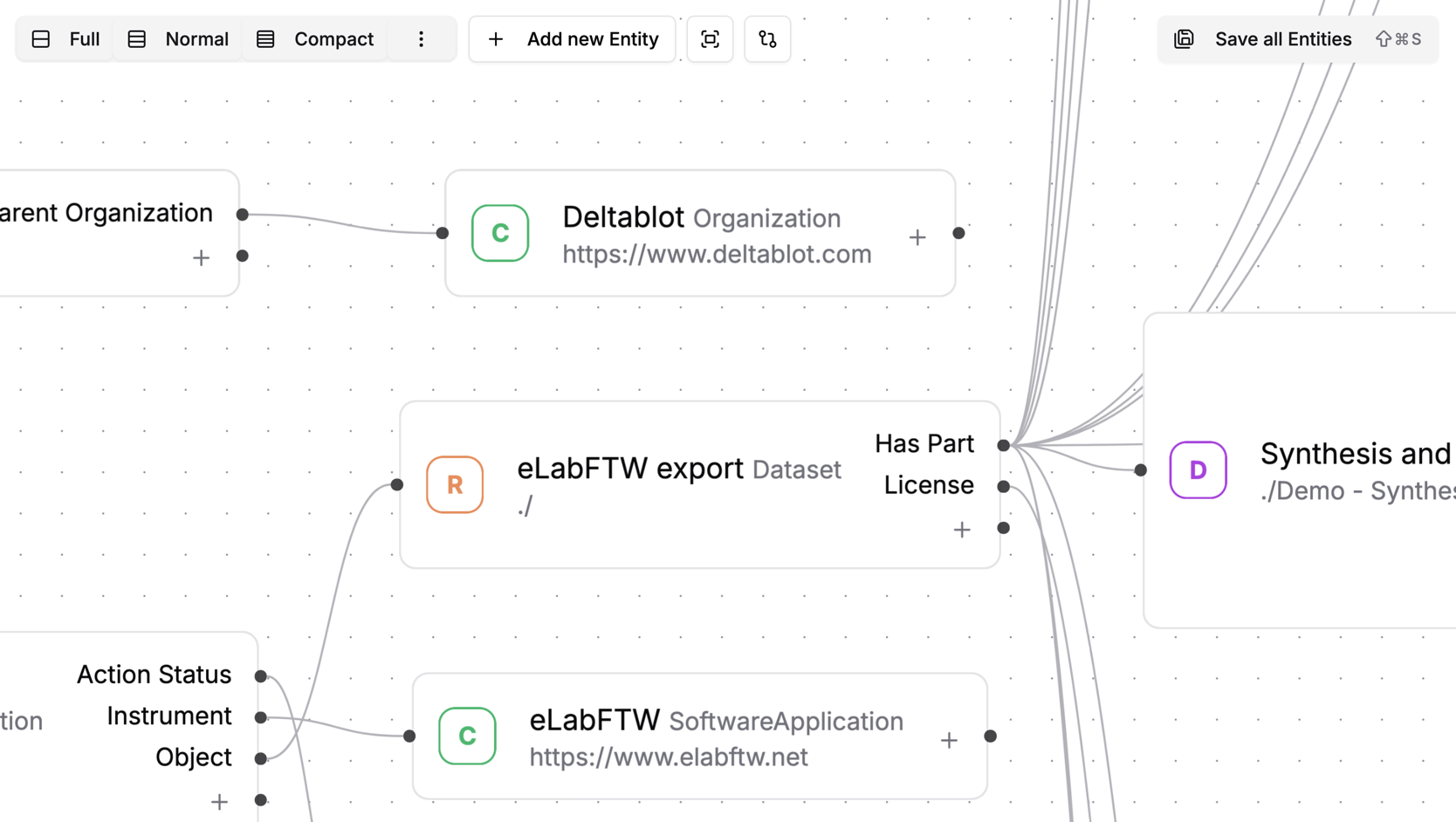
Task: Add a property below License on eLabFTW export
Action: [961, 530]
